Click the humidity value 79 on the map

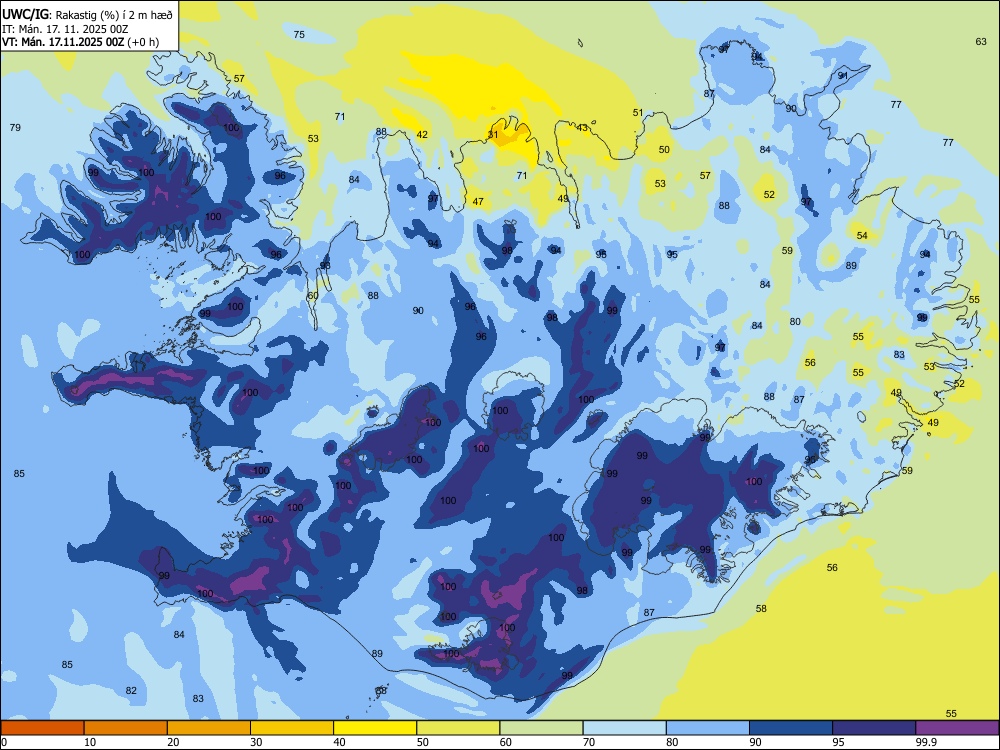(x=15, y=128)
